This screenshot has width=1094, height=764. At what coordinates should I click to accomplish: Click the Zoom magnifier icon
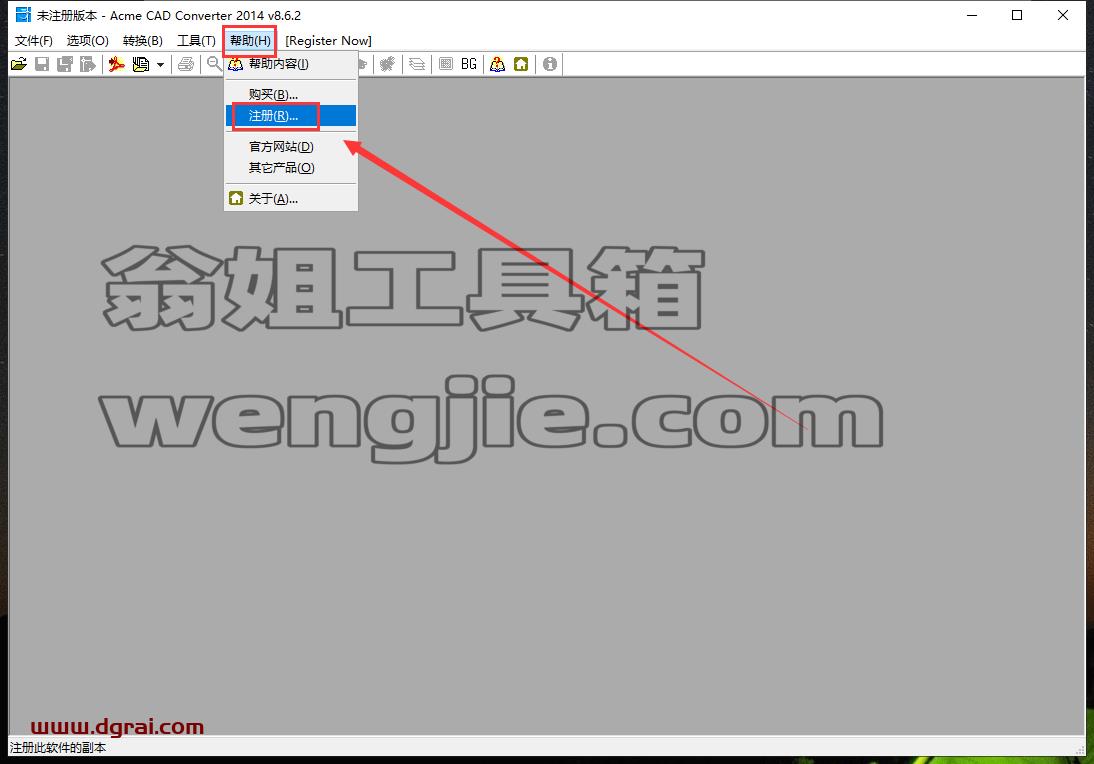[x=213, y=64]
